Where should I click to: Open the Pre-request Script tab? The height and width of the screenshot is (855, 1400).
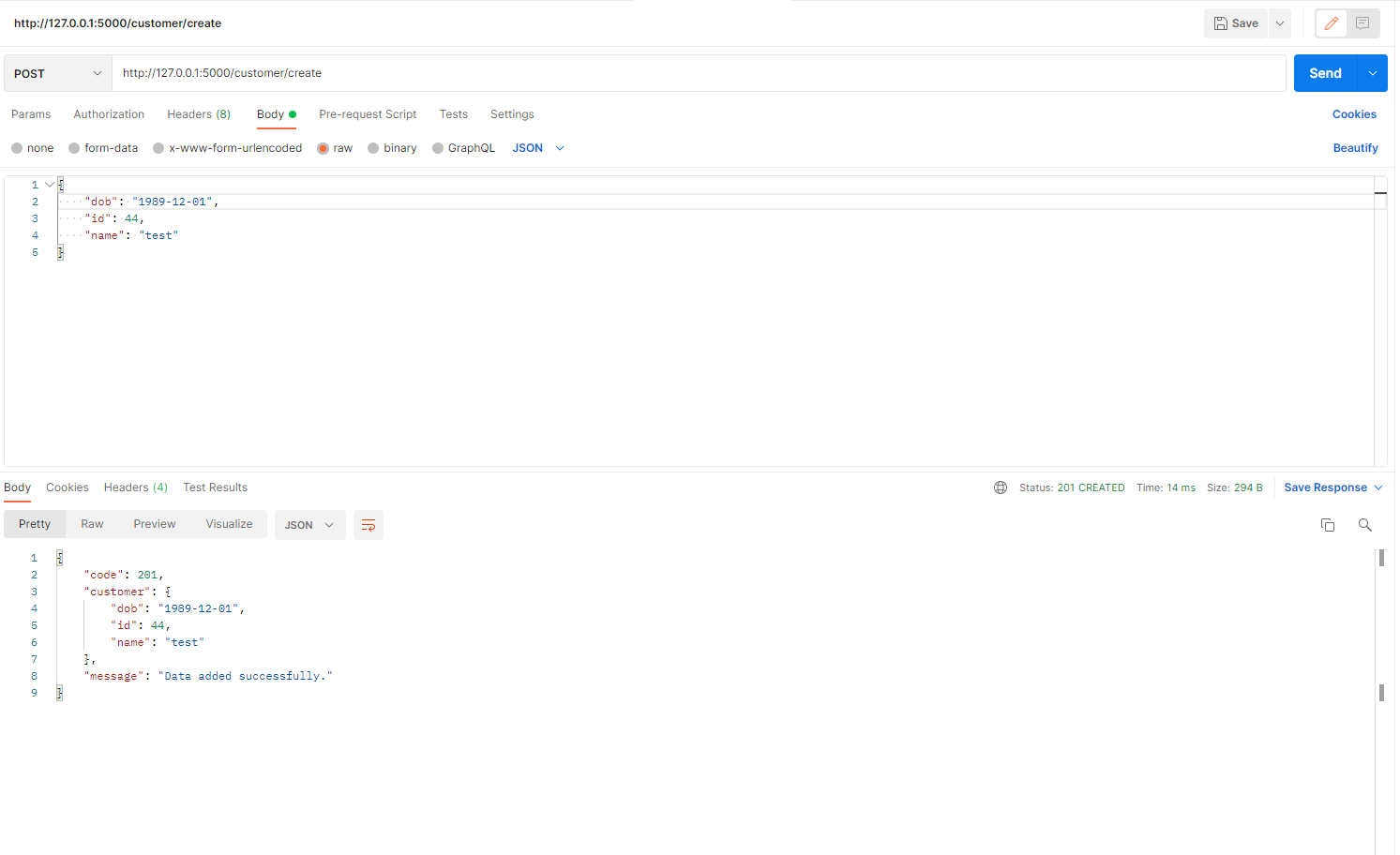point(368,114)
